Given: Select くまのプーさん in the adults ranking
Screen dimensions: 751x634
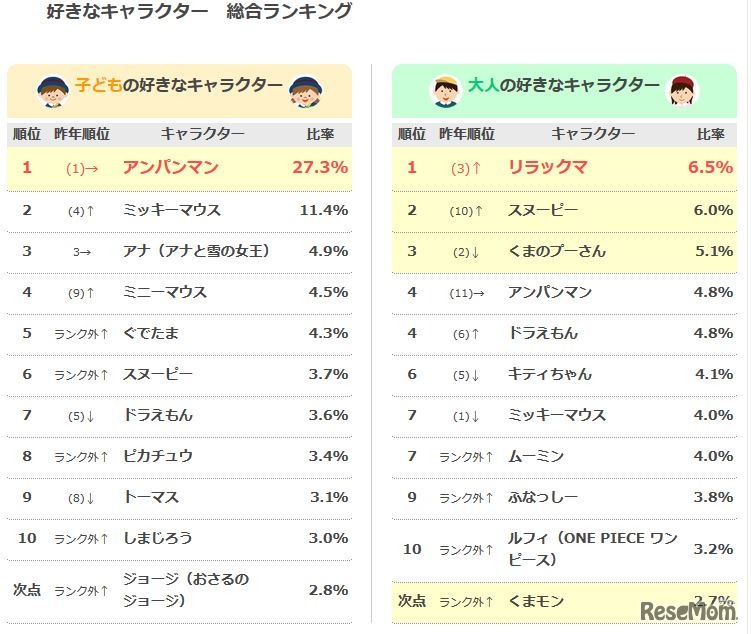Looking at the screenshot, I should click(x=556, y=251).
